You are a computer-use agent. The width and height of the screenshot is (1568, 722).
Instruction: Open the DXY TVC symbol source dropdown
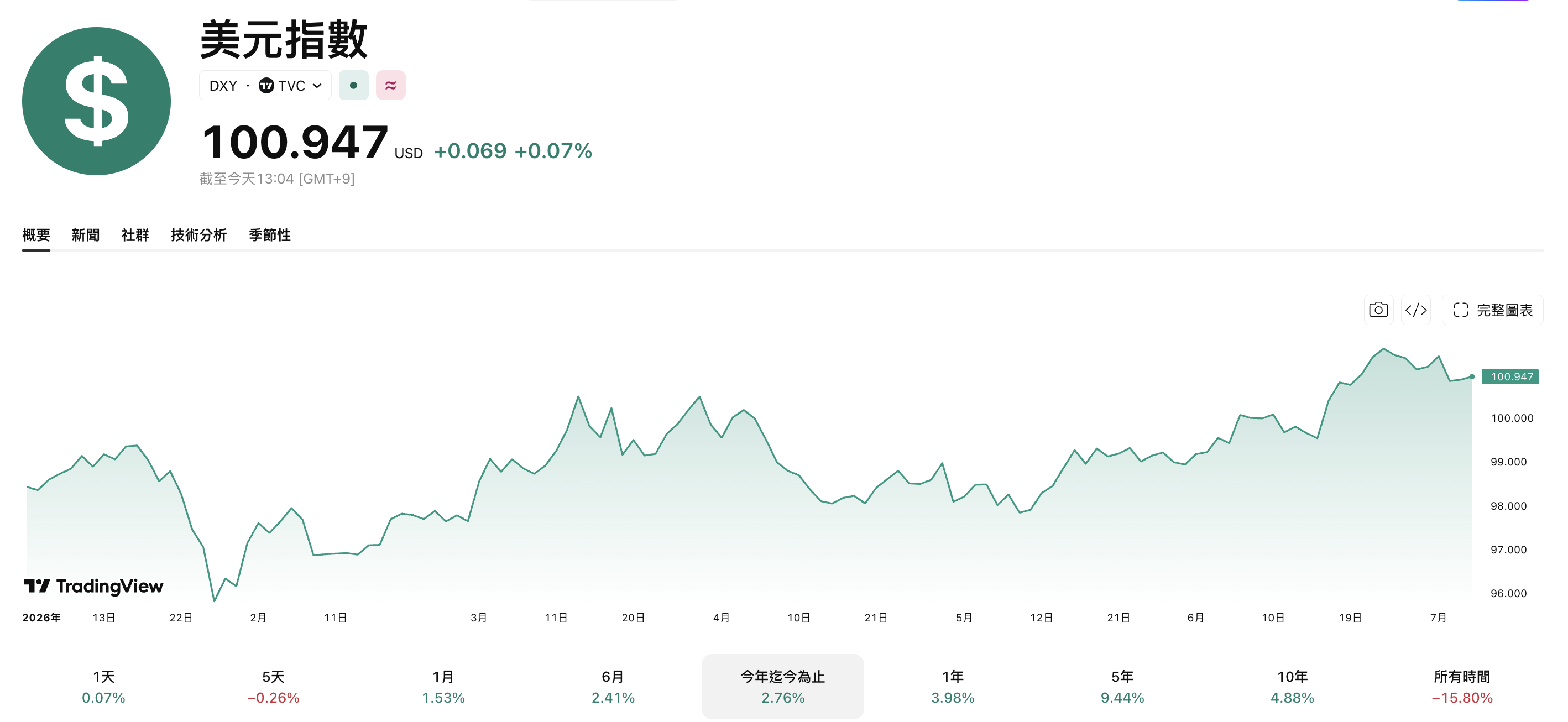tap(265, 85)
